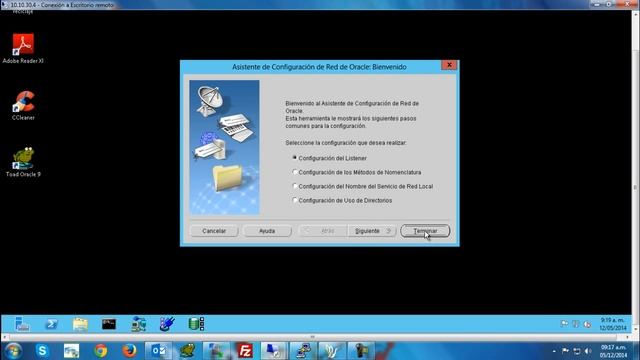Launch PowerShell from remote taskbar
Screen dimensions: 640x360
(51, 324)
